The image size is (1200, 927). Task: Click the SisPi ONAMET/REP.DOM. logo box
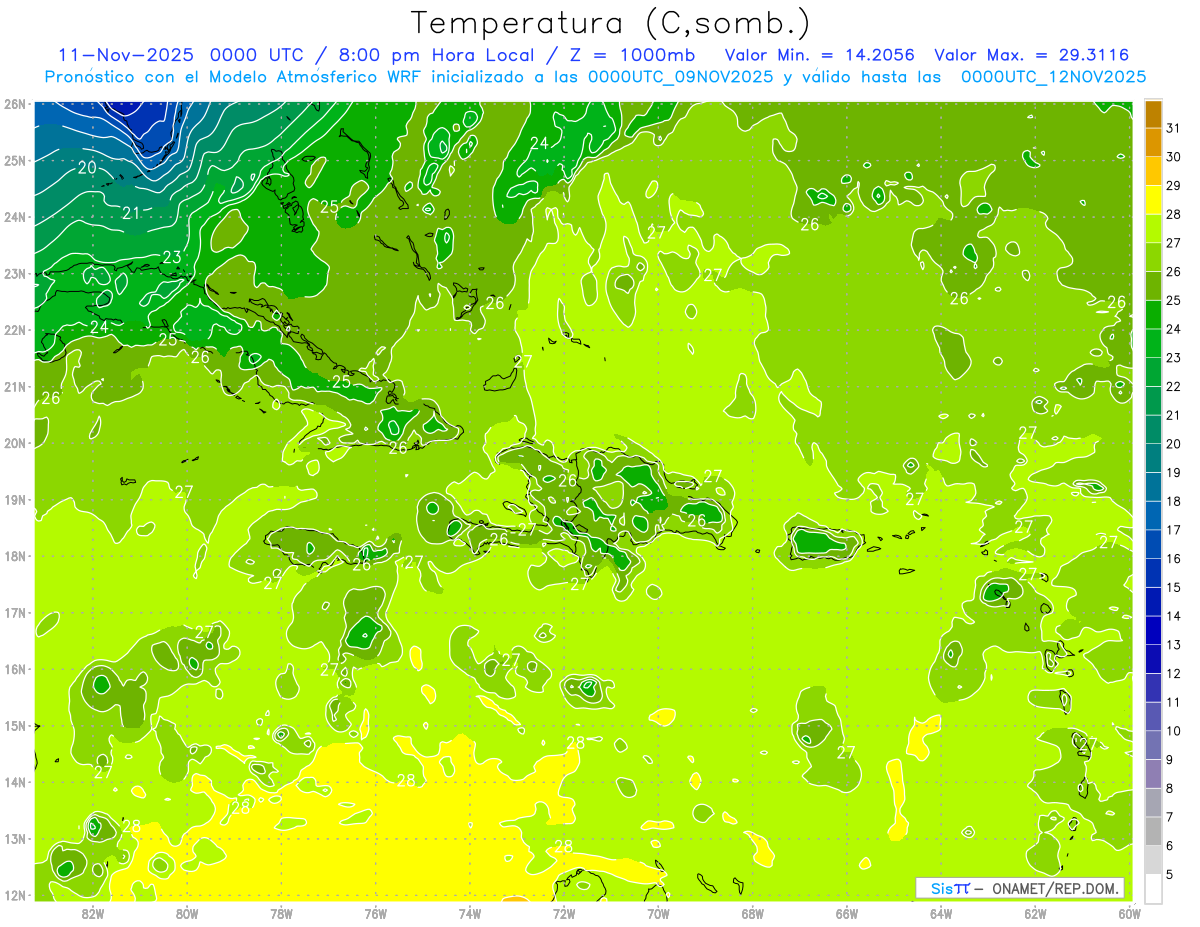tap(1020, 888)
